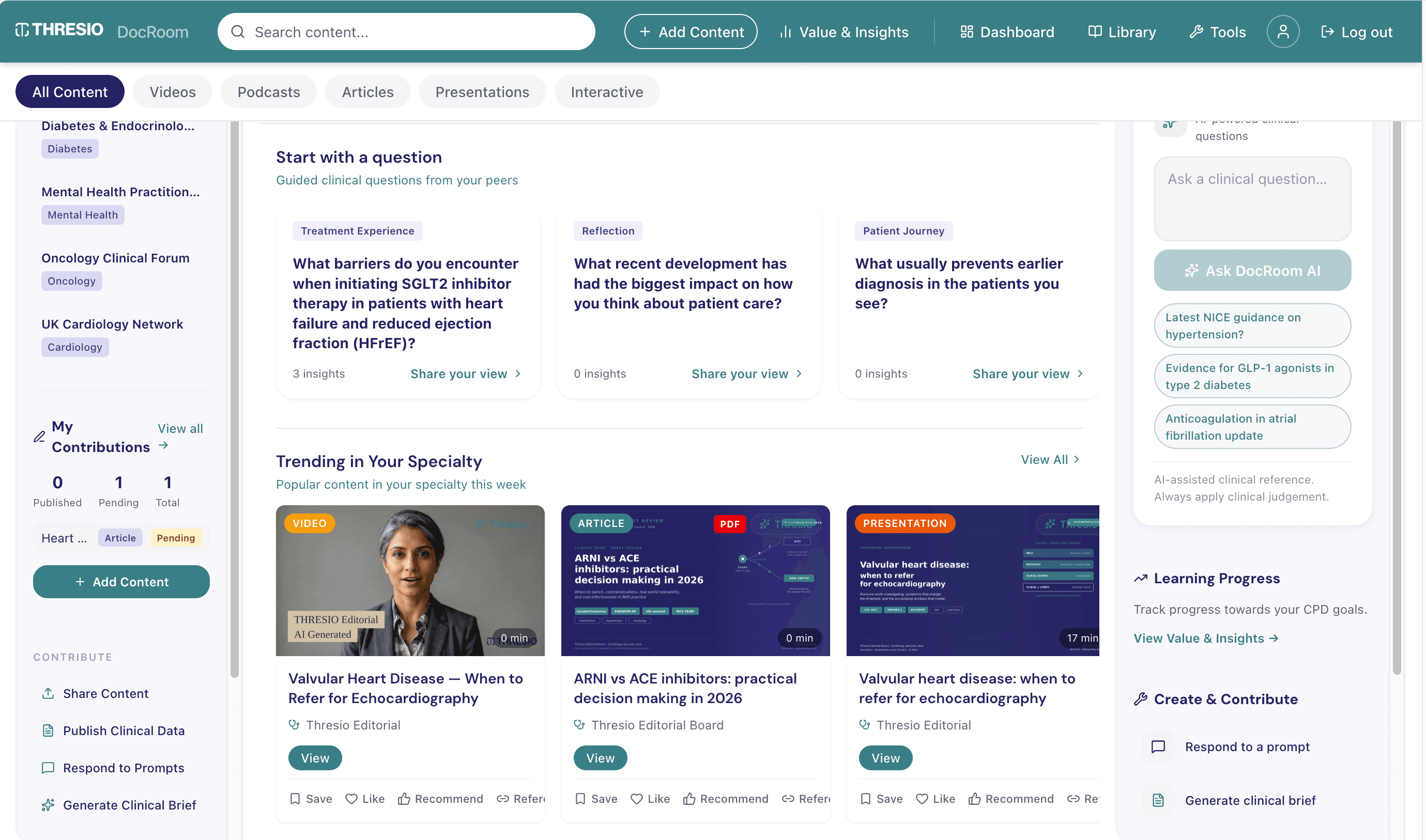Select the All Content tab

click(x=70, y=92)
